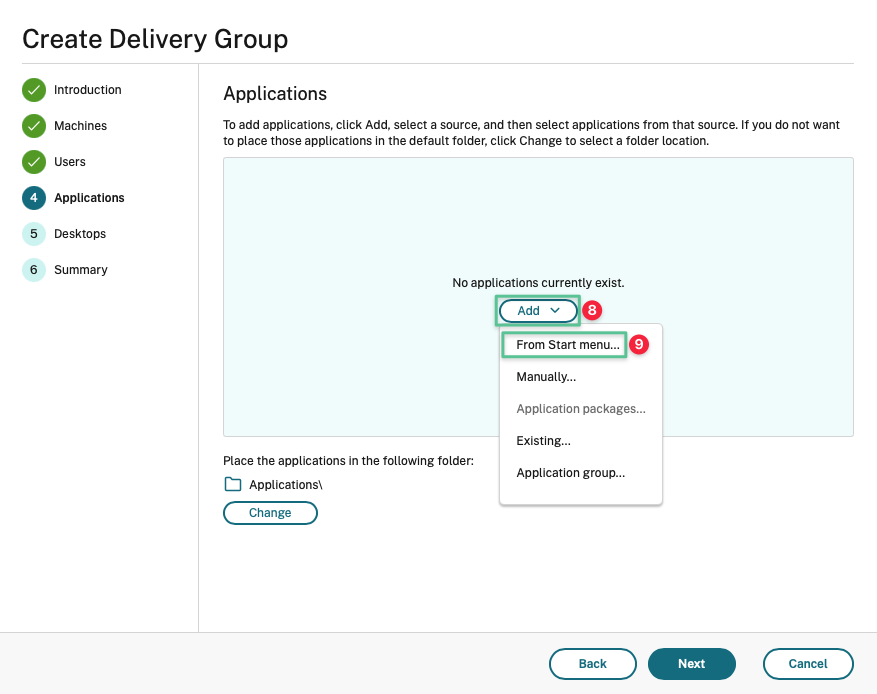Viewport: 877px width, 694px height.
Task: Pick Existing from the Add menu
Action: point(543,441)
